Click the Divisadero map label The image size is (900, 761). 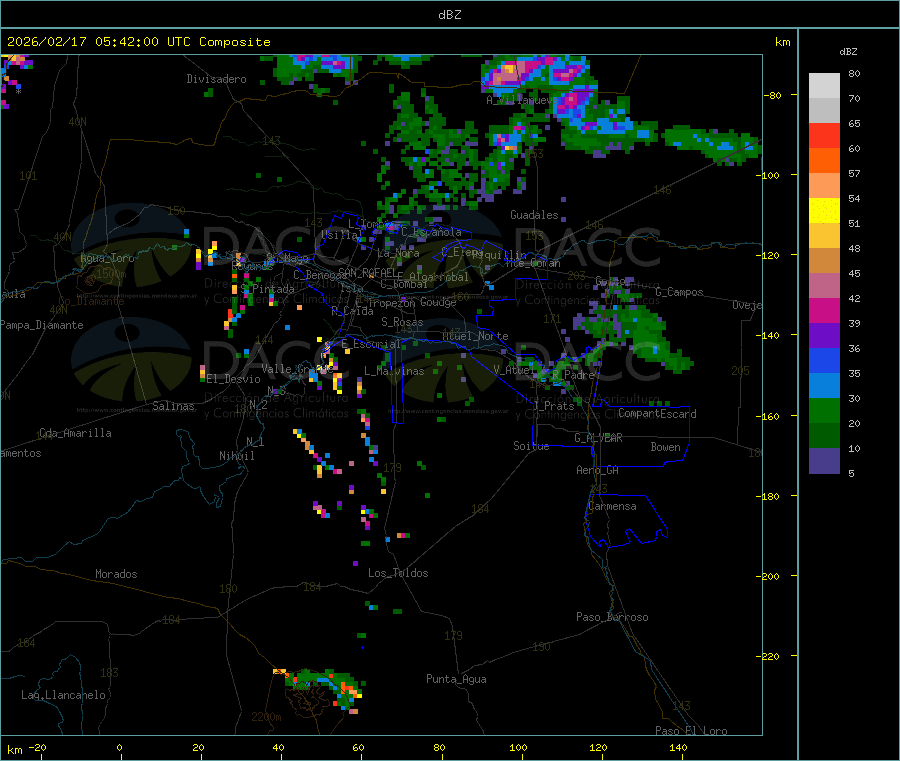point(216,79)
